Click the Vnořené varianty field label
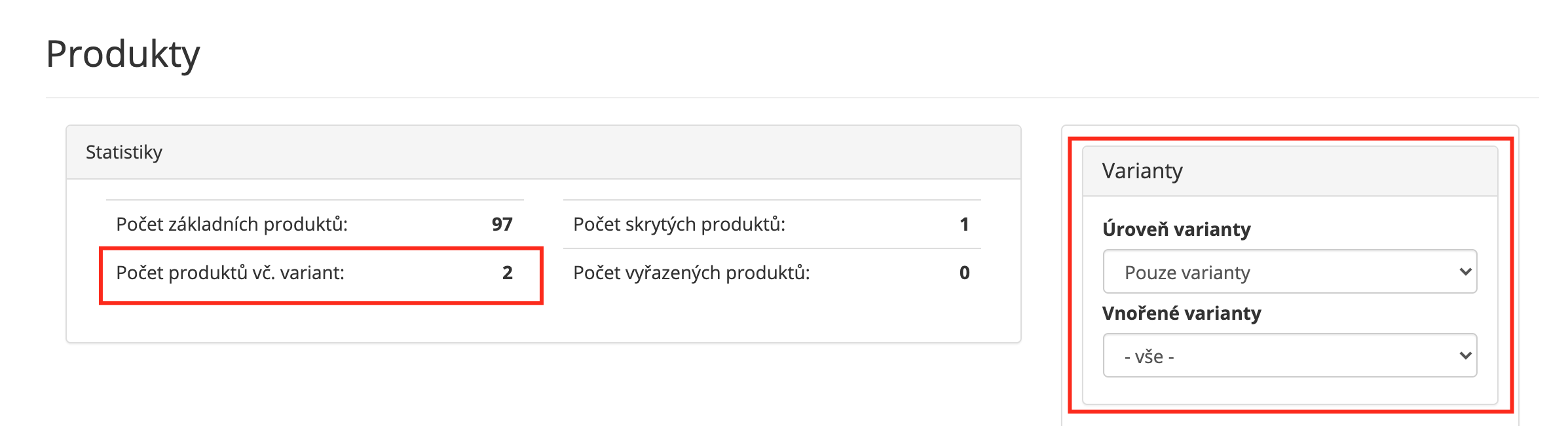The height and width of the screenshot is (426, 1568). click(x=1182, y=313)
